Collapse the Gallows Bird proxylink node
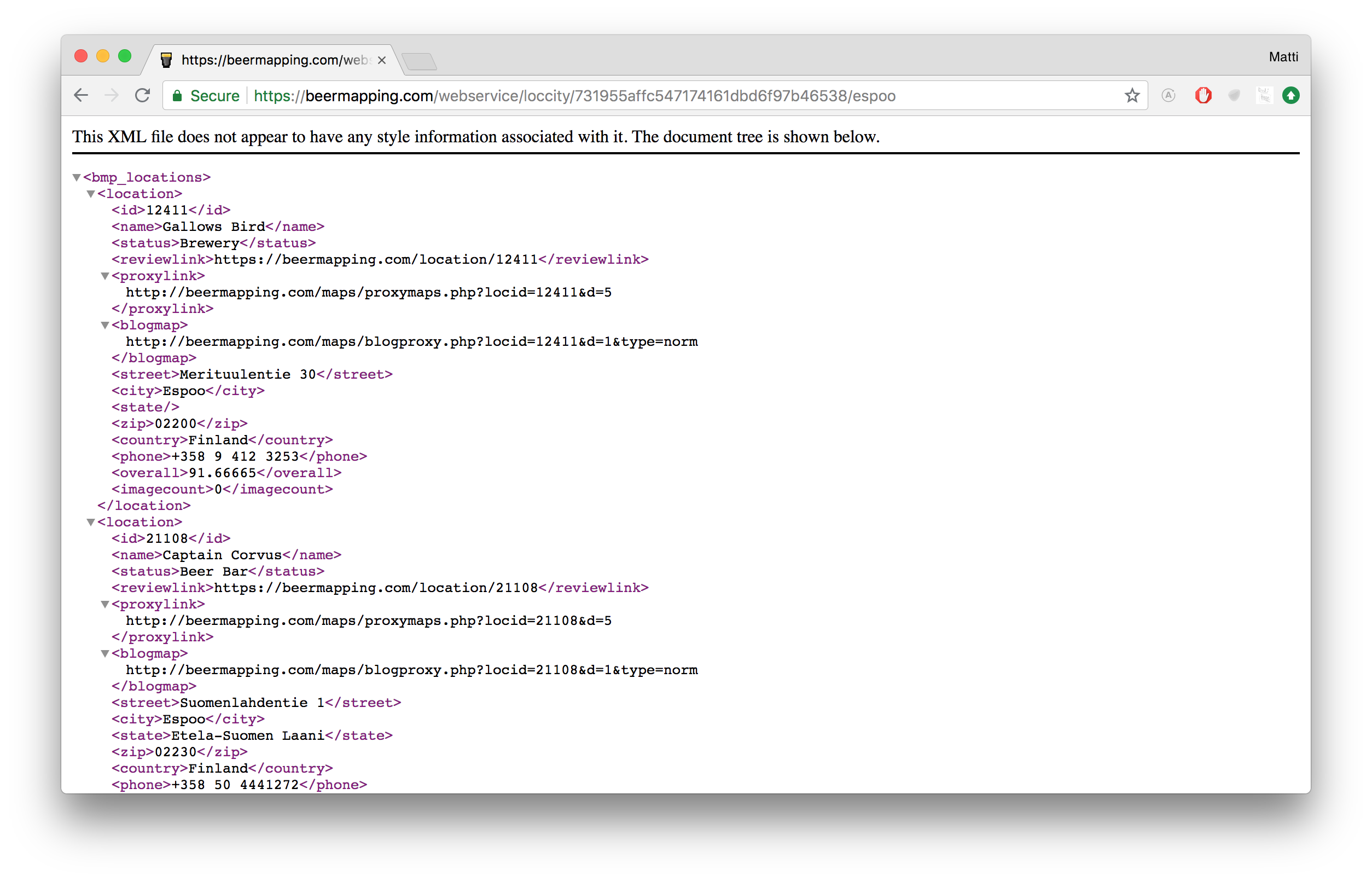Image resolution: width=1372 pixels, height=881 pixels. [105, 276]
